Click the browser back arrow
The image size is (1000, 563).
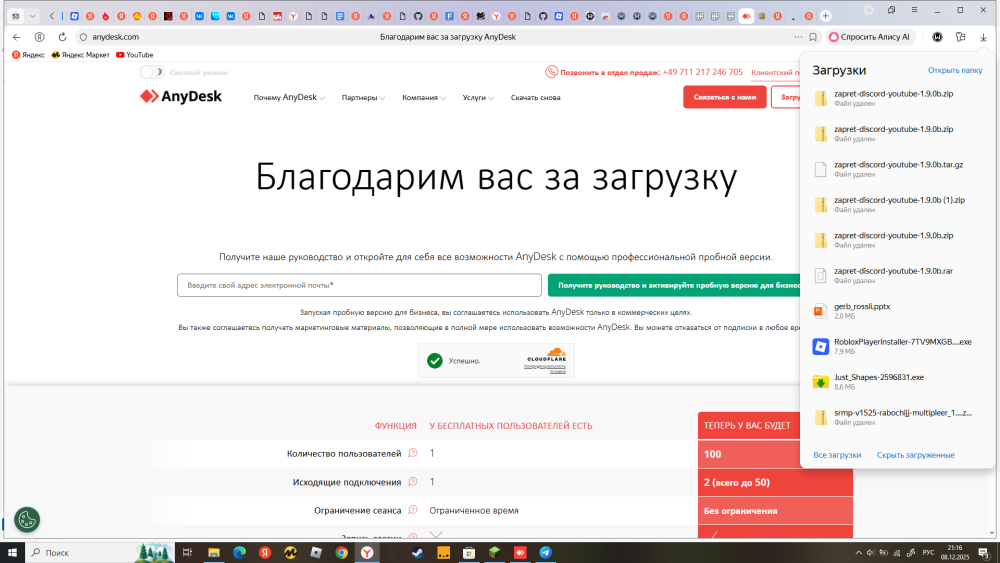point(17,37)
